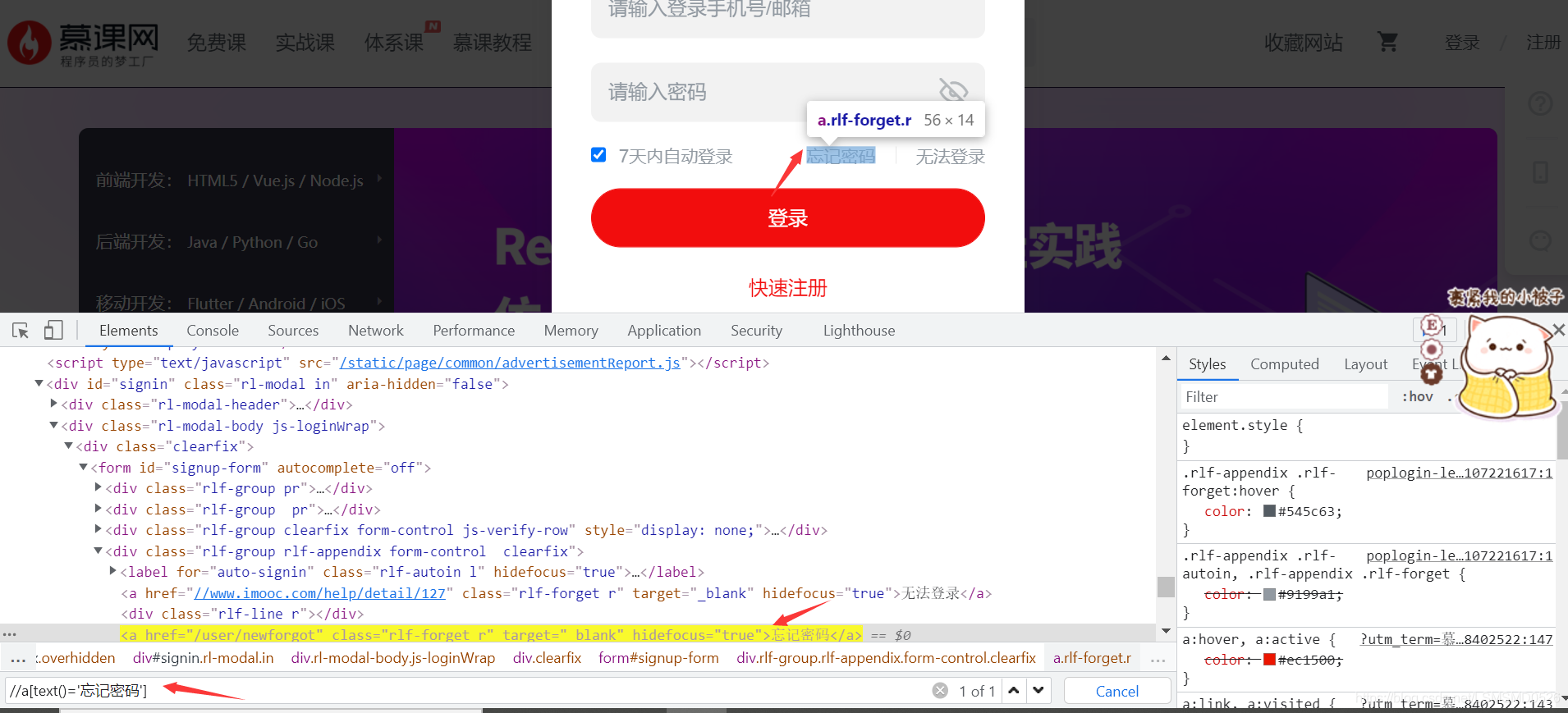Toggle the 7天内自动登录 checkbox
This screenshot has width=1568, height=713.
coord(598,155)
